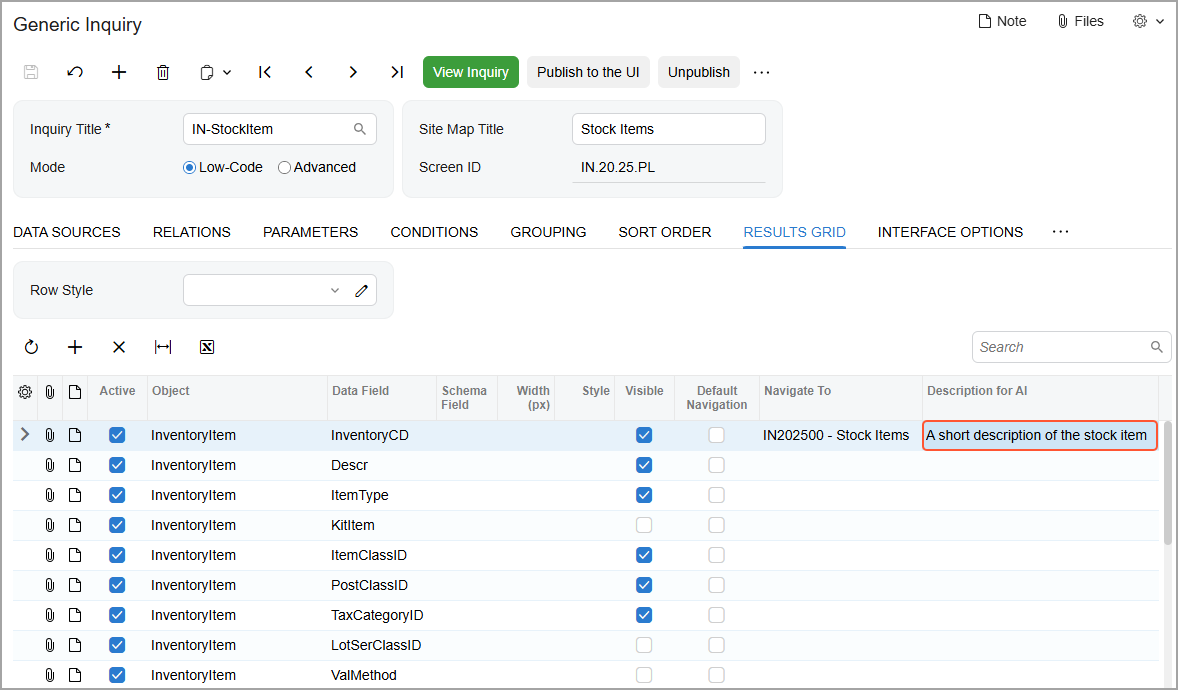Switch to the GROUPING tab
Viewport: 1178px width, 690px height.
548,232
